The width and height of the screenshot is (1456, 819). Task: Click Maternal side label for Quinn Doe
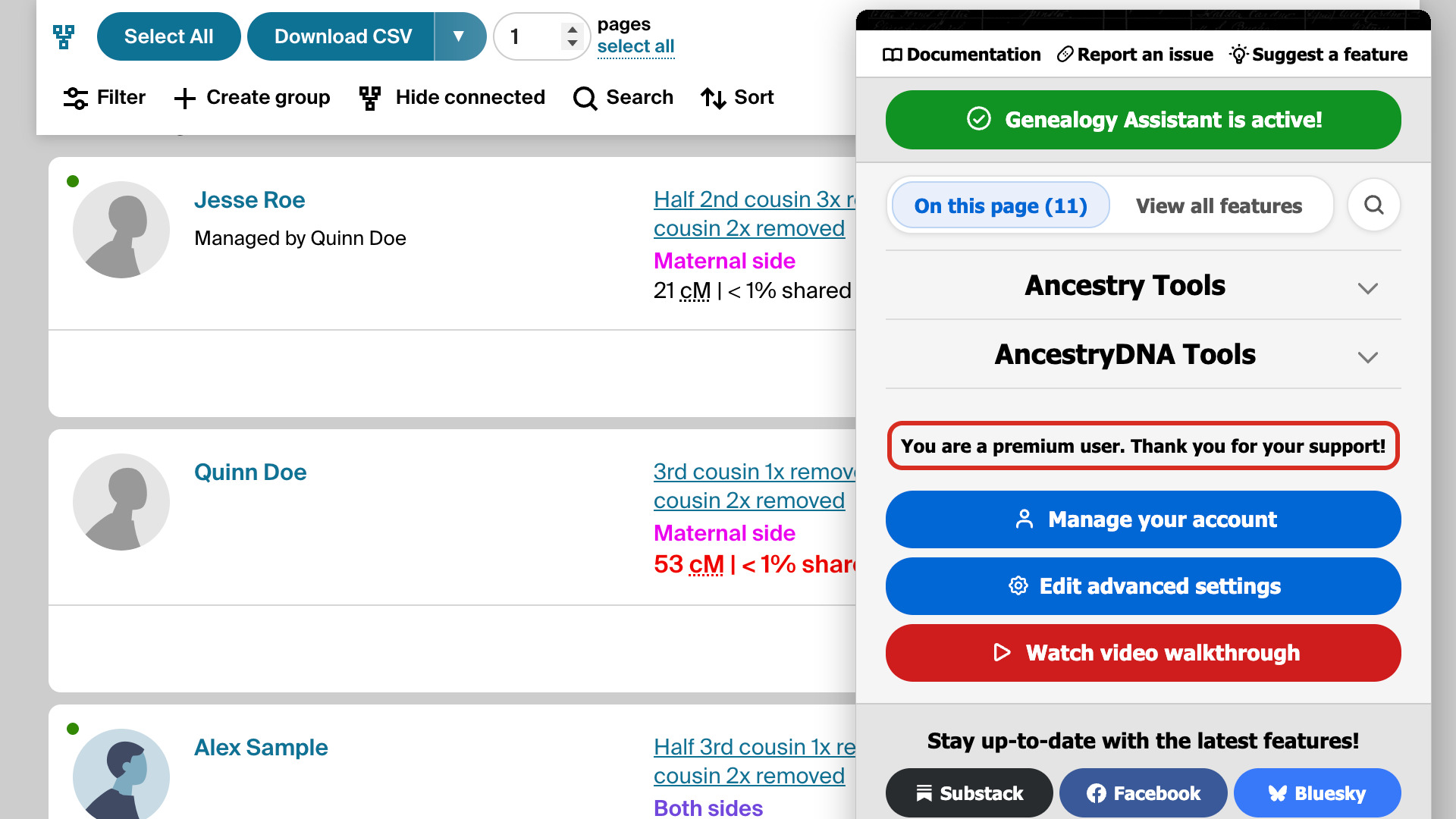pyautogui.click(x=724, y=533)
